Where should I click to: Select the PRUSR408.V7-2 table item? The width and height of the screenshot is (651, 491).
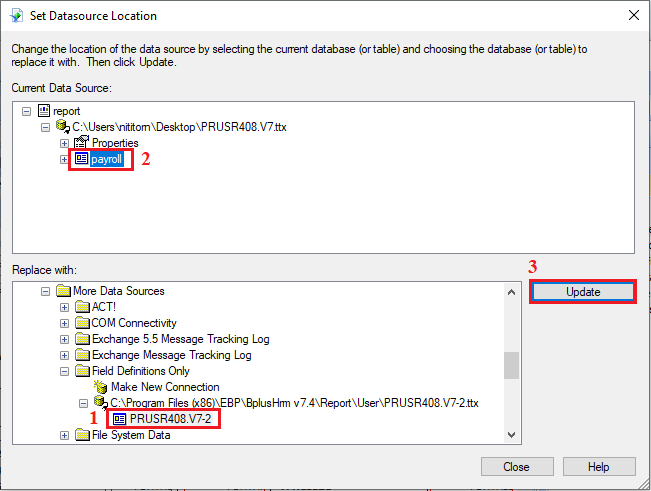point(168,419)
